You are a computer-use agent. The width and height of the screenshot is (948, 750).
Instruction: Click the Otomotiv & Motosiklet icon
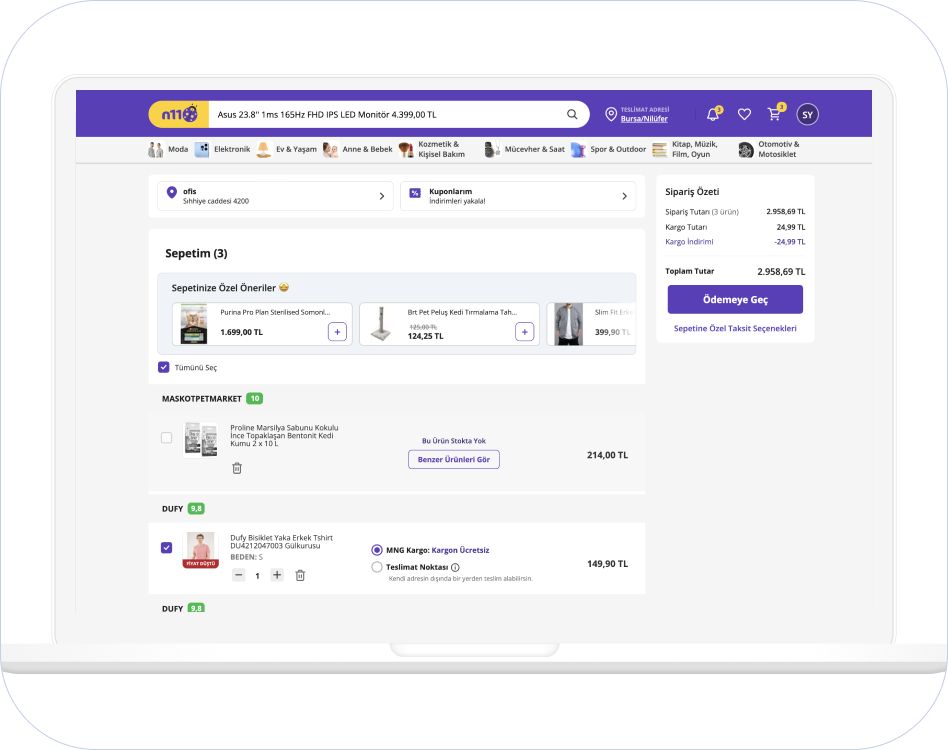pos(746,149)
